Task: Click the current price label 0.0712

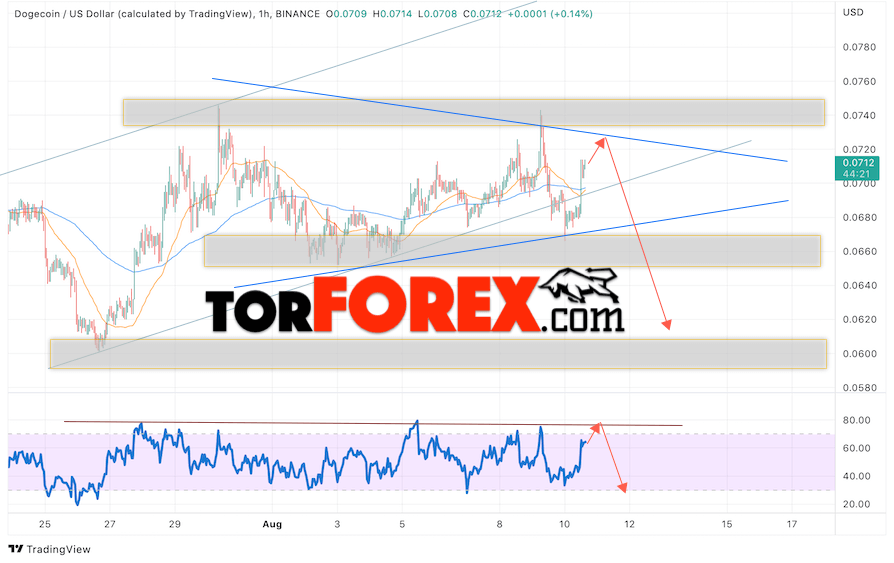Action: tap(858, 163)
